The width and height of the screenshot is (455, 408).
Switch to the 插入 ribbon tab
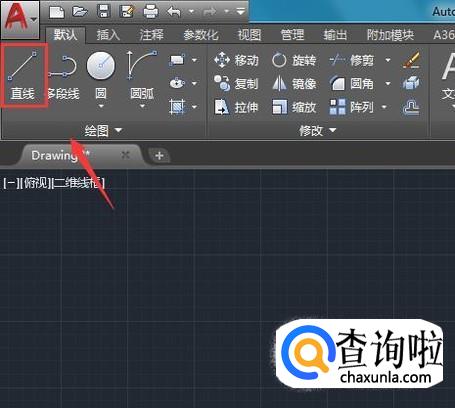tap(108, 35)
